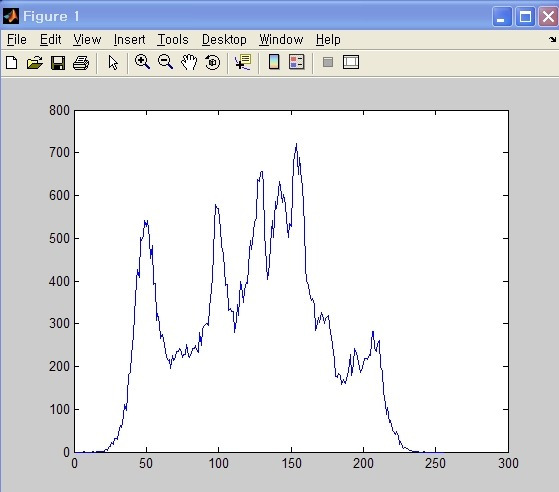
Task: Insert a colorbar via toolbar icon
Action: tap(274, 62)
